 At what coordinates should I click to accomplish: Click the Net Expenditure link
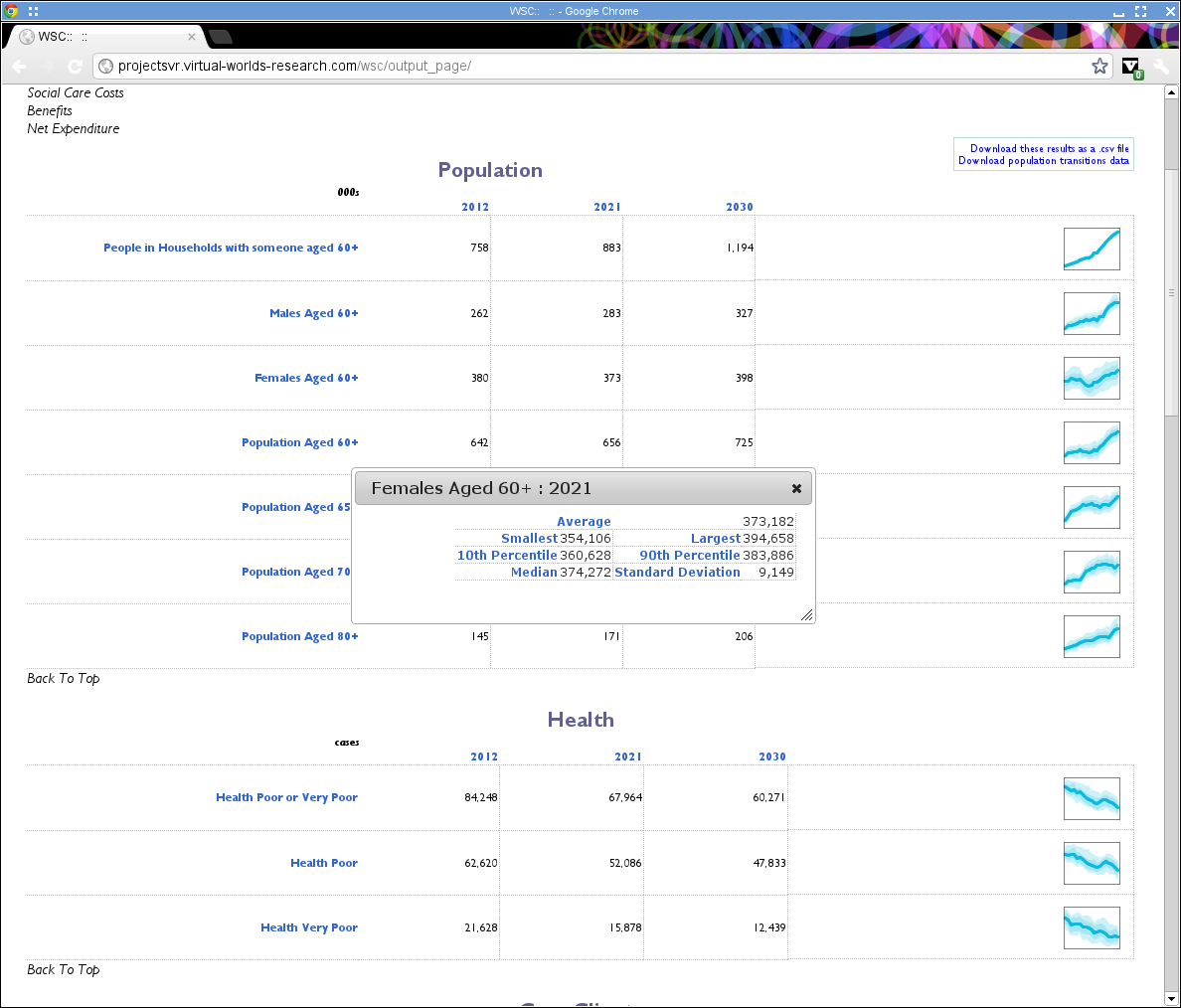tap(73, 128)
